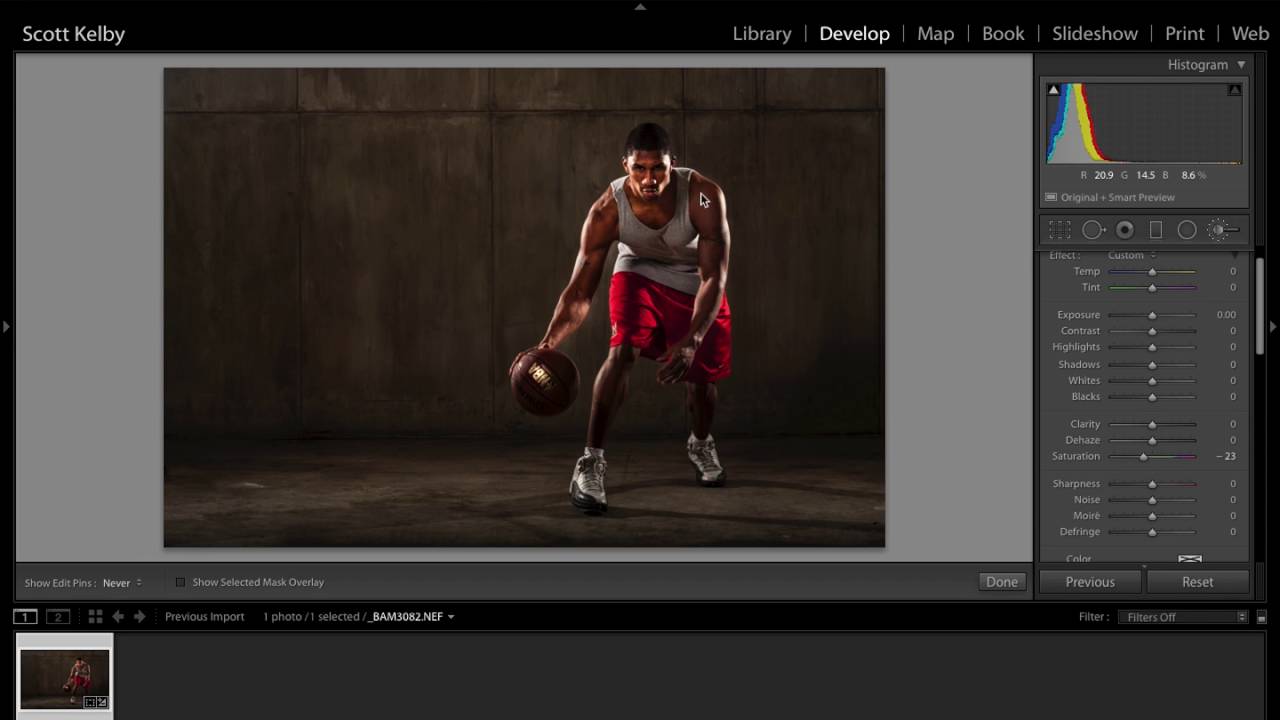Viewport: 1280px width, 720px height.
Task: Click the Exposure value 0.00 field
Action: 1226,315
